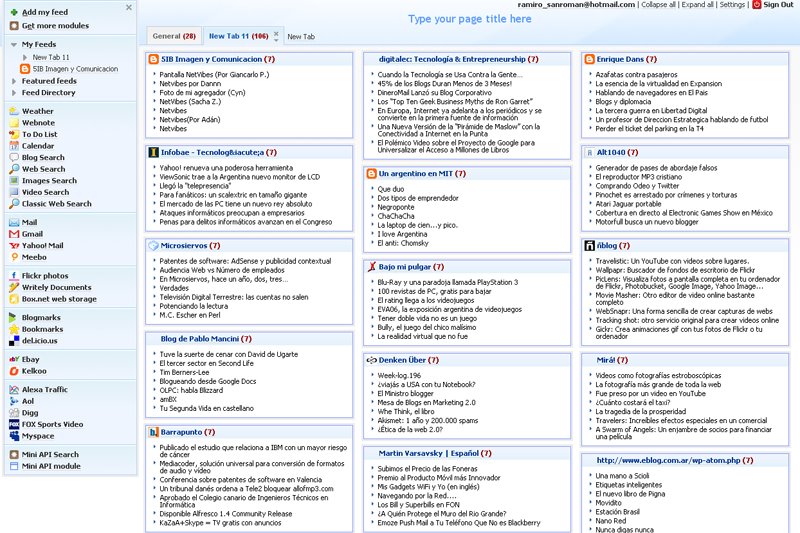Click the FOX Sports Video icon
The width and height of the screenshot is (800, 533).
click(14, 424)
